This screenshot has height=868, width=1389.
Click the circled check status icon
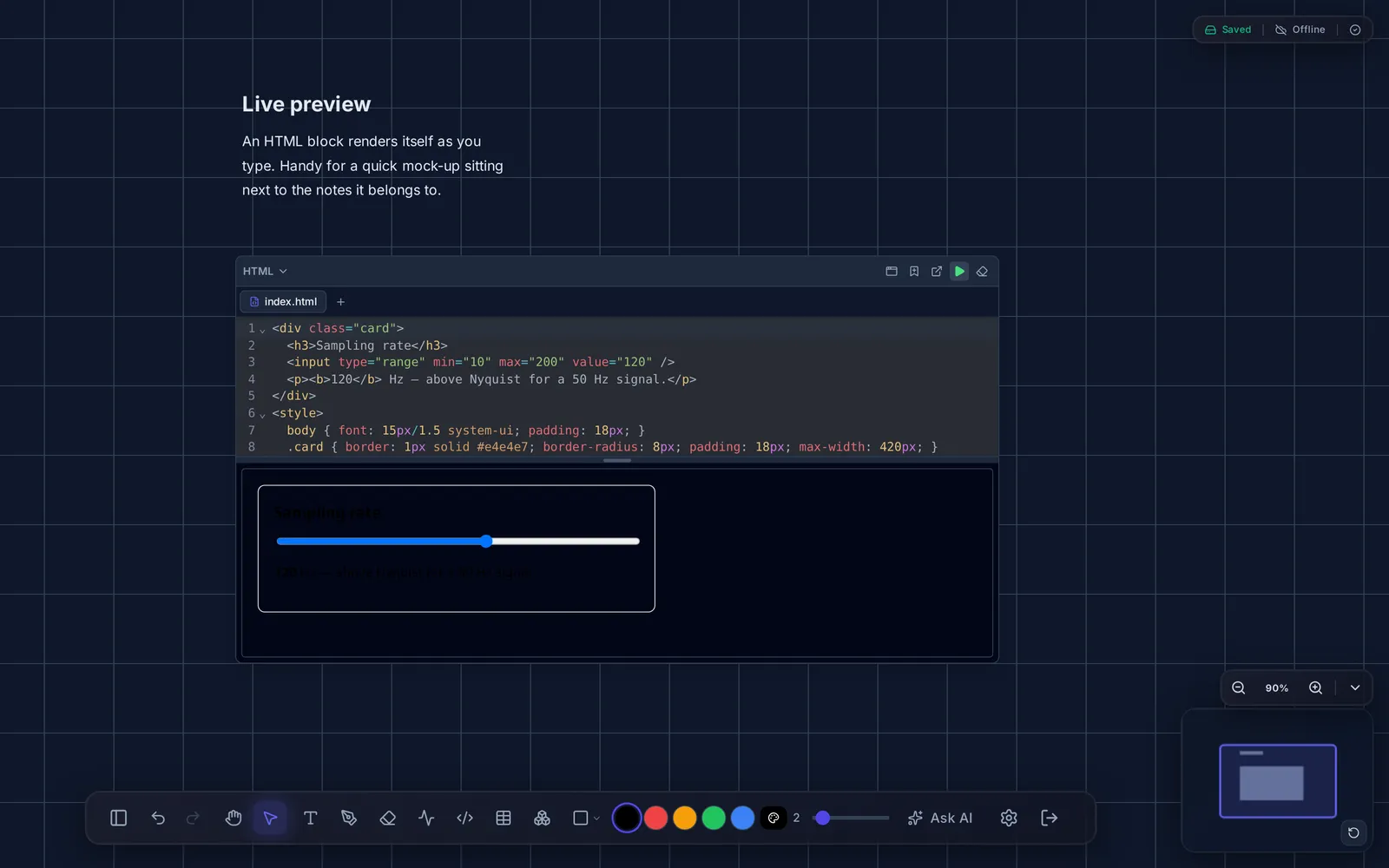(x=1355, y=30)
